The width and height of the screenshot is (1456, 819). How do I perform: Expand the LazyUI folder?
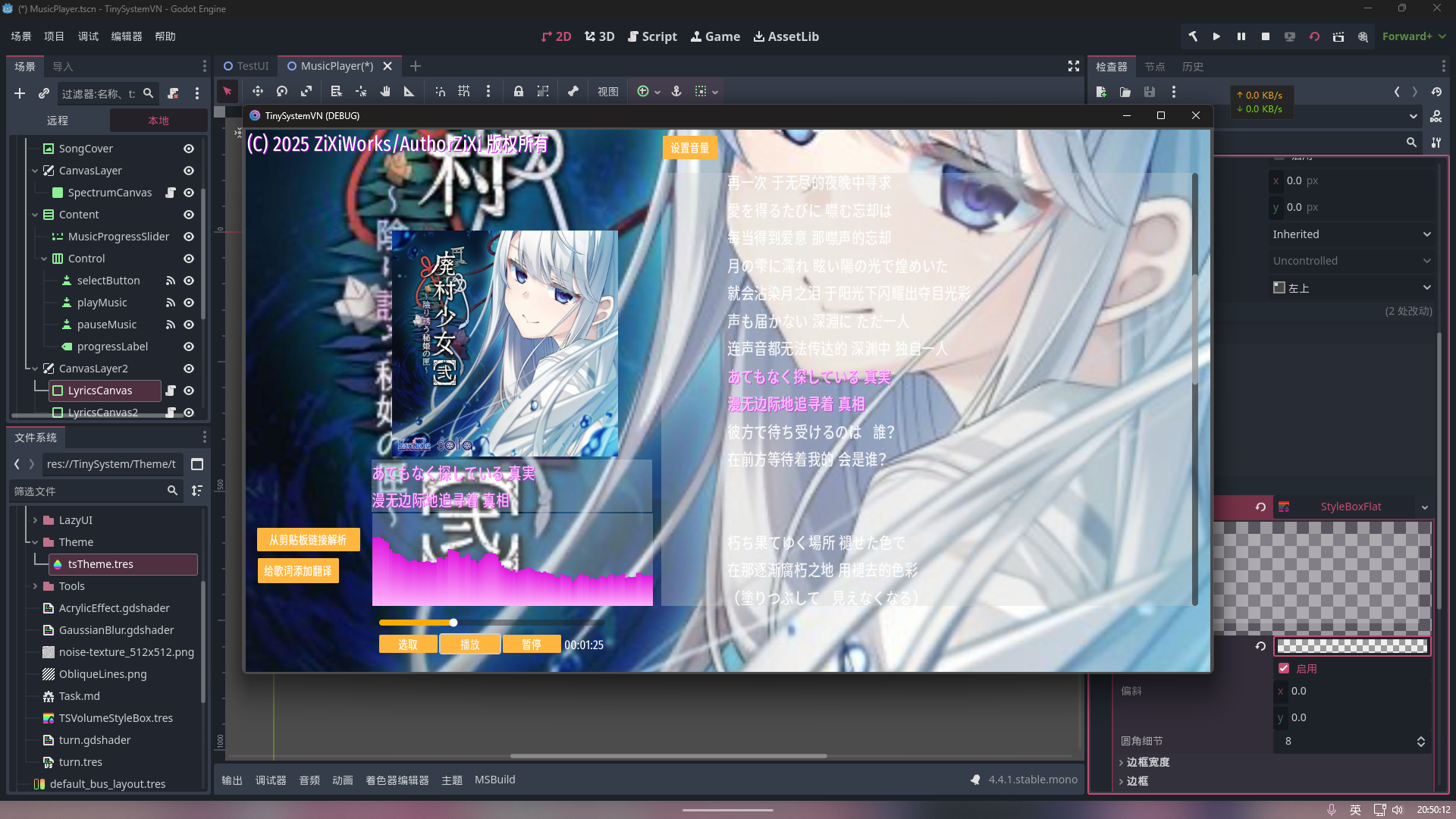[35, 520]
